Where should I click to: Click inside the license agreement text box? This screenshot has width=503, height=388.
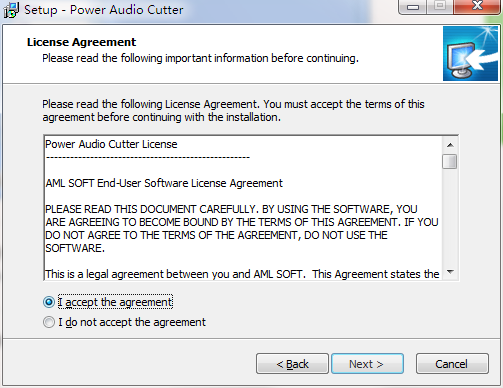coord(243,208)
